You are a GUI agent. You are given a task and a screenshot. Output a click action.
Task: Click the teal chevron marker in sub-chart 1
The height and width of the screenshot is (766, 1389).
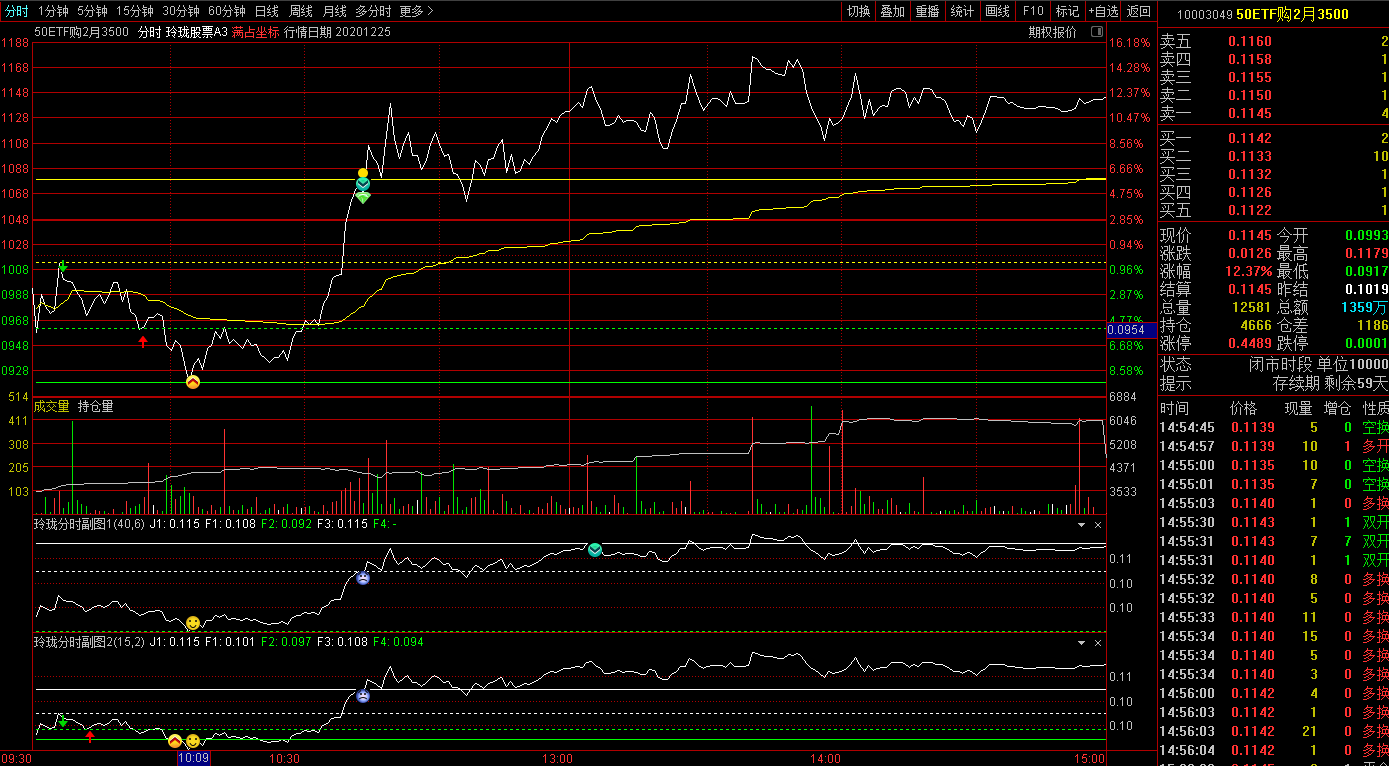595,550
